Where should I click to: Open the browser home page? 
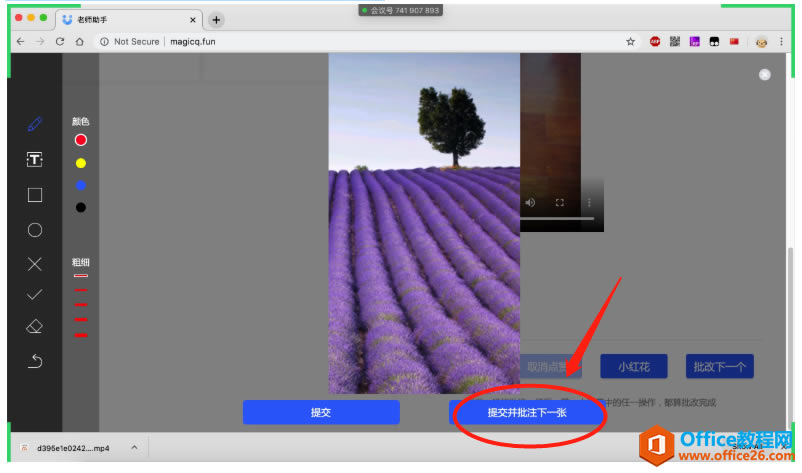point(79,41)
